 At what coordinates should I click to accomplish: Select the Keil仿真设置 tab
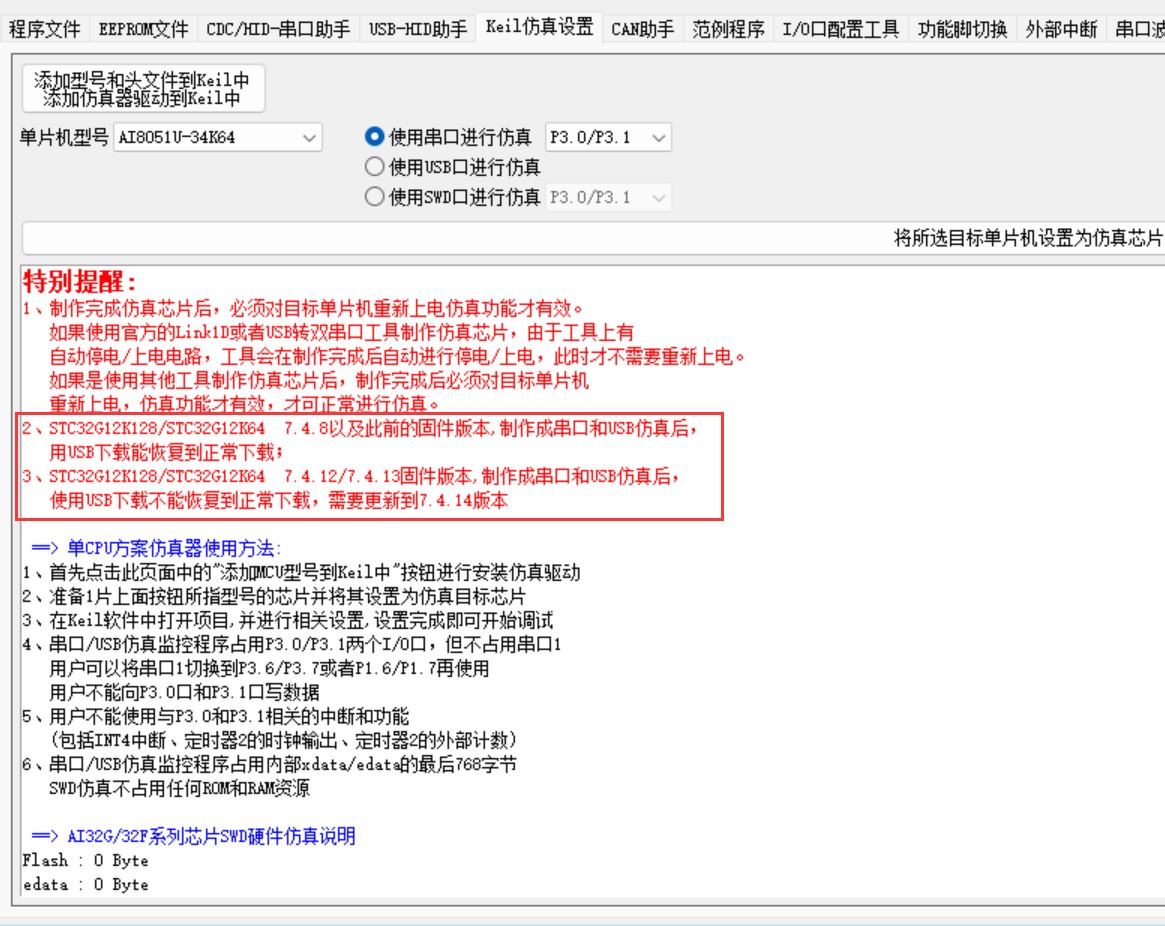[539, 27]
